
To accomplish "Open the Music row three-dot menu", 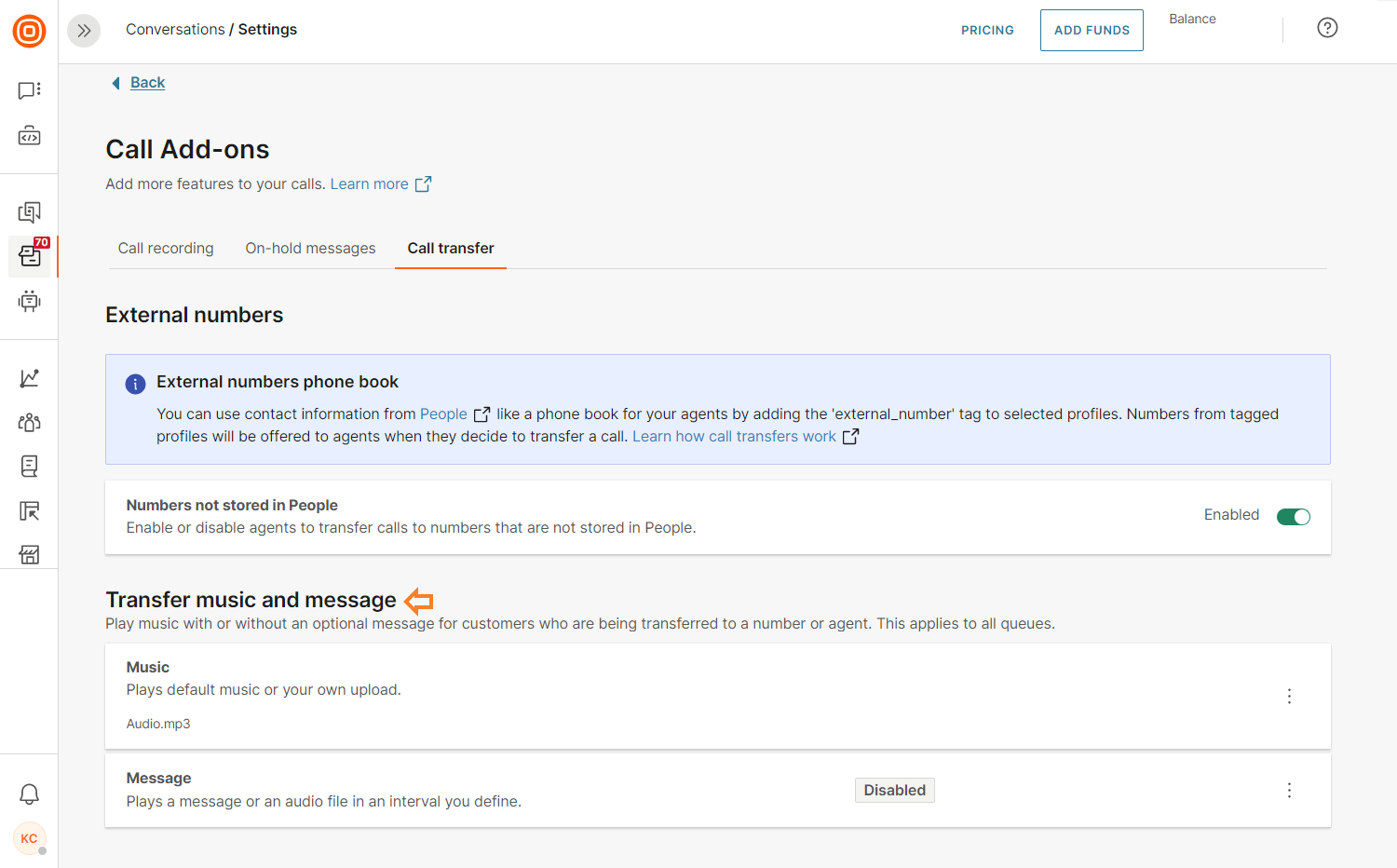I will 1289,697.
